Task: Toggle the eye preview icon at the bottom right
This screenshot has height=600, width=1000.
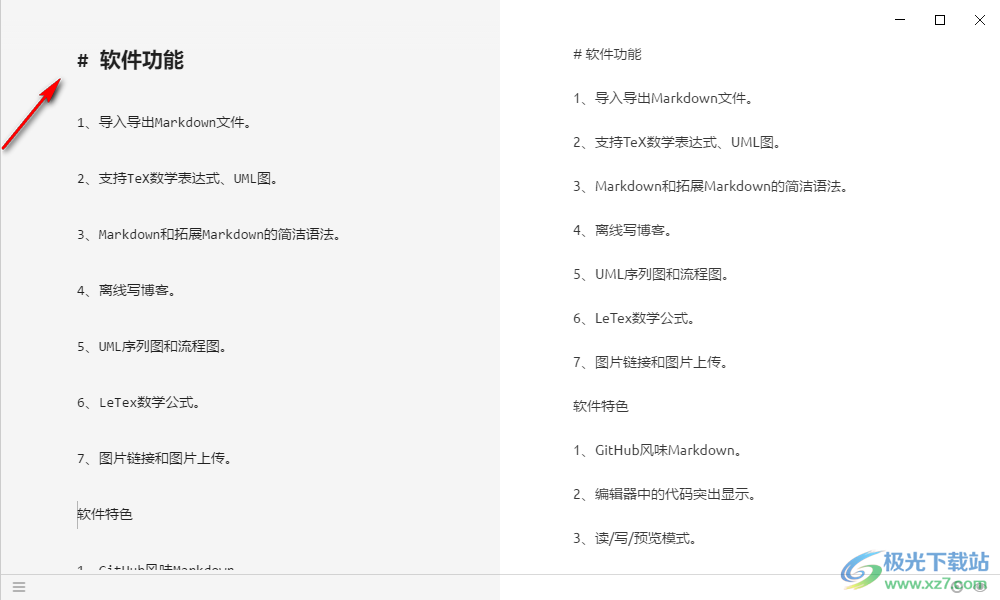Action: (980, 587)
